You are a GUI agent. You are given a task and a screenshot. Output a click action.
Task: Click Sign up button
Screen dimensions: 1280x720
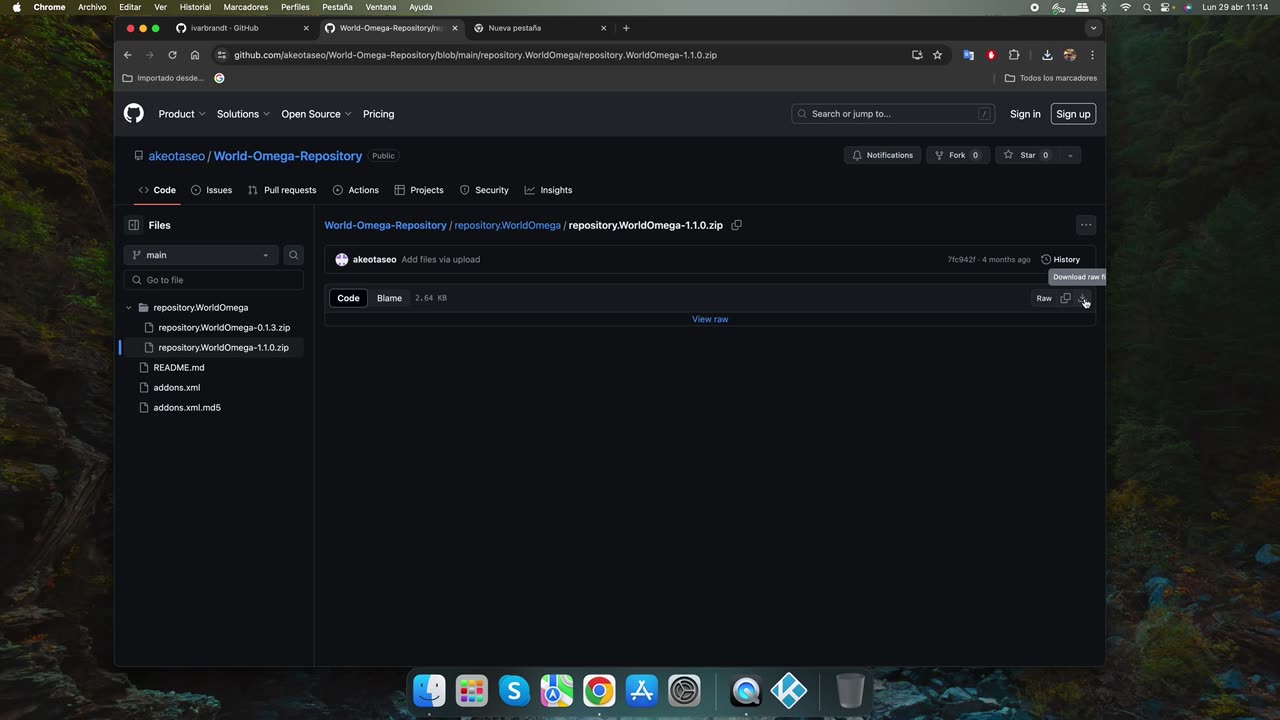[1073, 114]
